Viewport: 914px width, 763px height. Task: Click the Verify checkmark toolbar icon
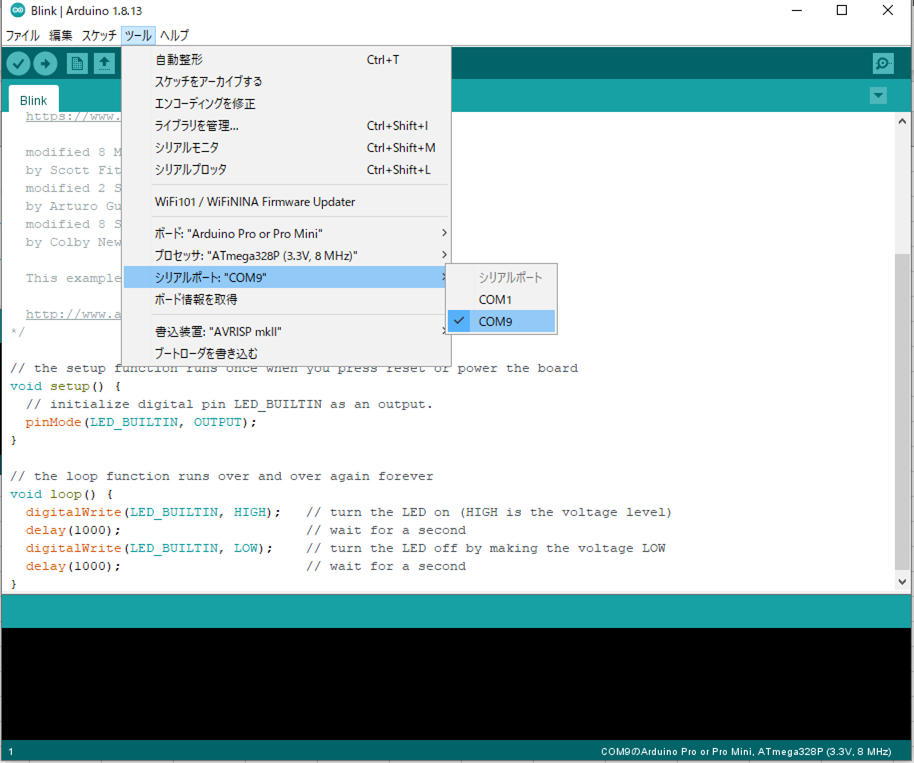pos(19,63)
